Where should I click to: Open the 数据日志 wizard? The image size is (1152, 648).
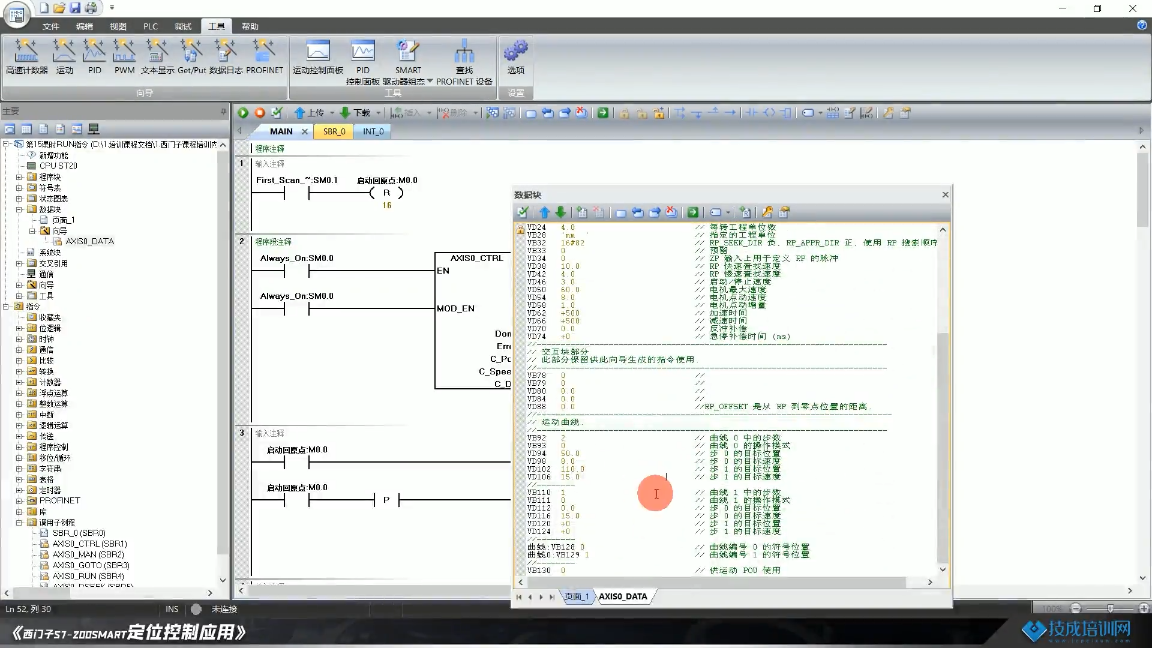point(226,57)
